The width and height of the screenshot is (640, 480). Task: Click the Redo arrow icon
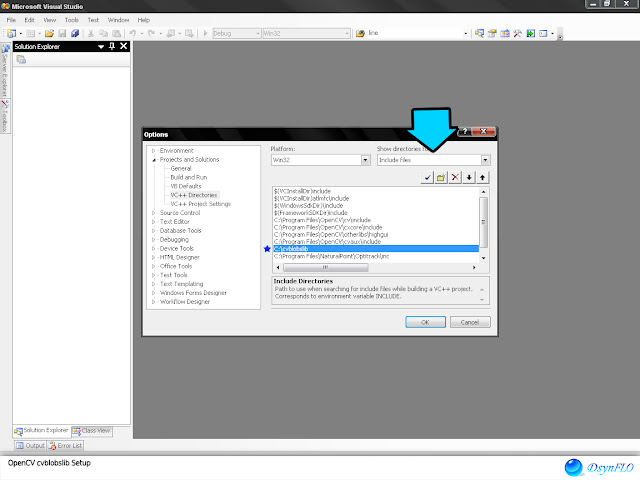pos(151,33)
